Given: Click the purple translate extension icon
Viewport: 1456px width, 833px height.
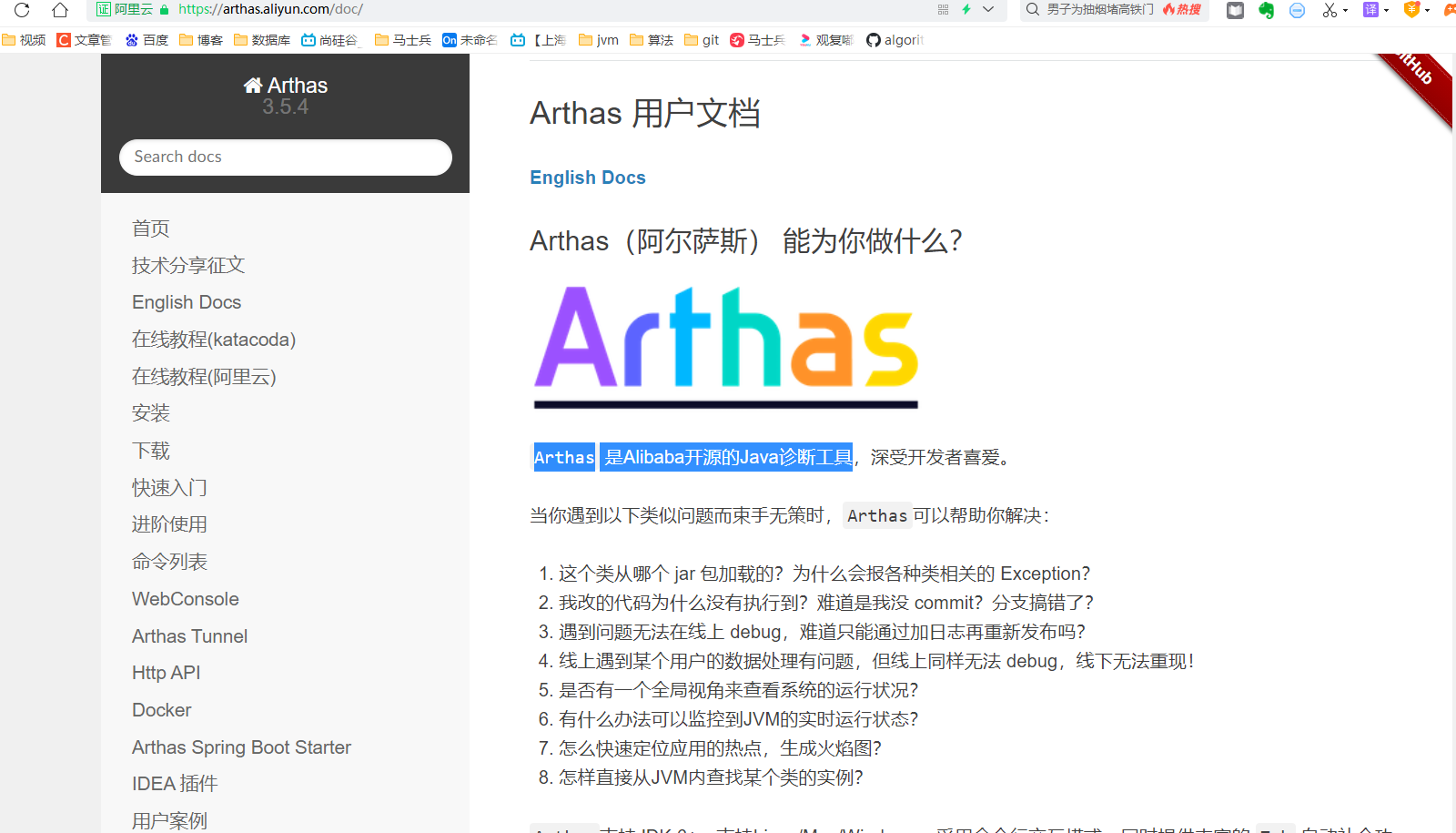Looking at the screenshot, I should (1370, 10).
